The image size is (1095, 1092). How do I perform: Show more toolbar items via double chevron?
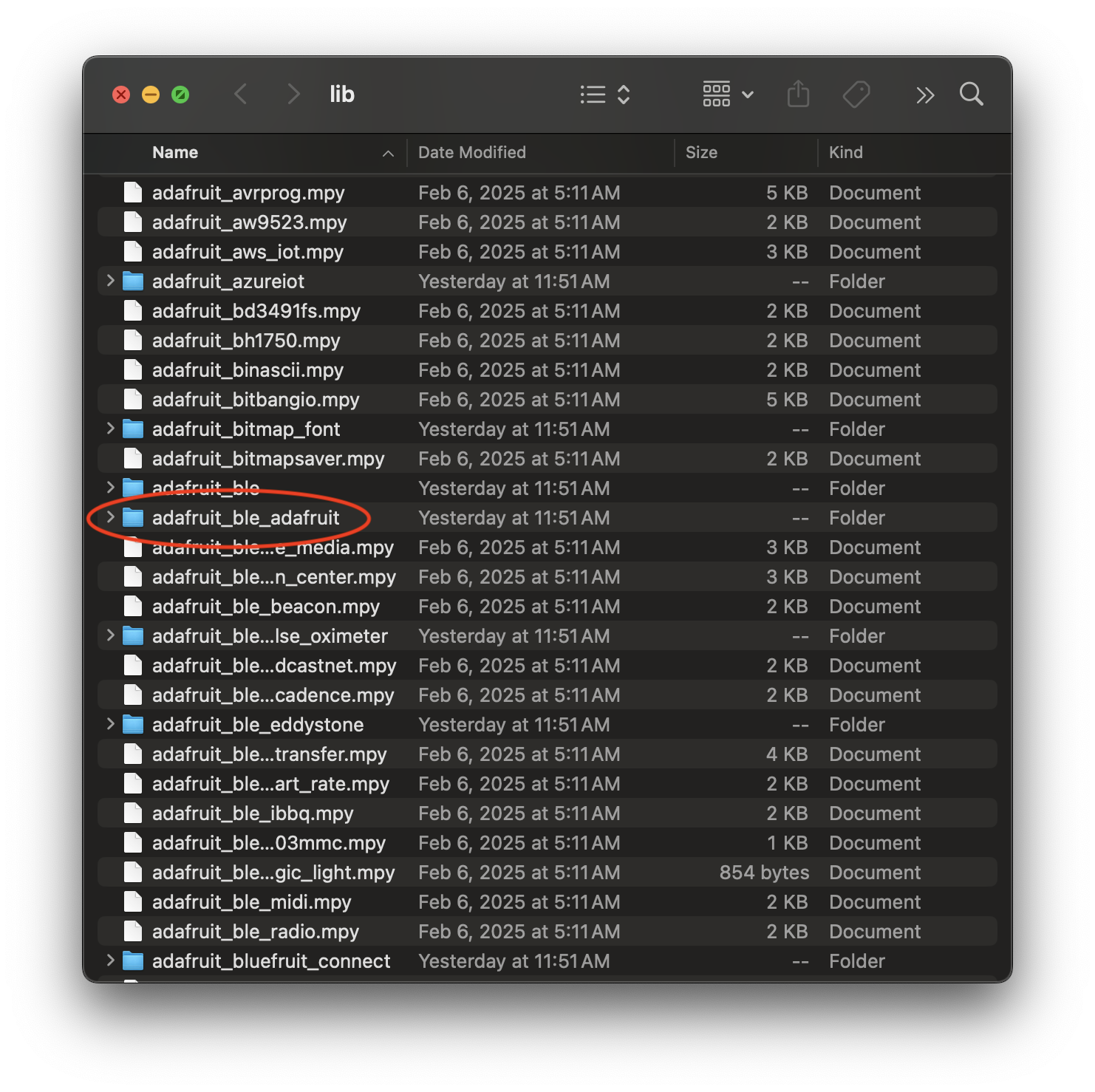point(924,95)
